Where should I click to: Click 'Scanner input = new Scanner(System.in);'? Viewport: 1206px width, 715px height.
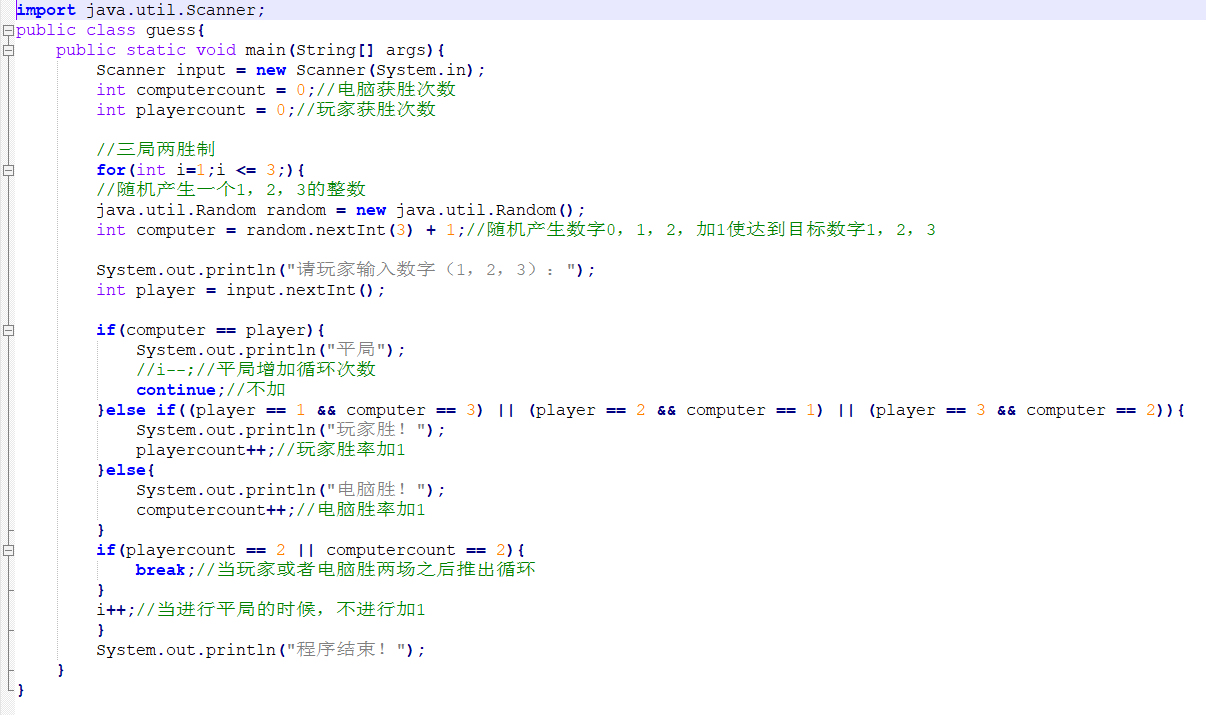(x=291, y=70)
